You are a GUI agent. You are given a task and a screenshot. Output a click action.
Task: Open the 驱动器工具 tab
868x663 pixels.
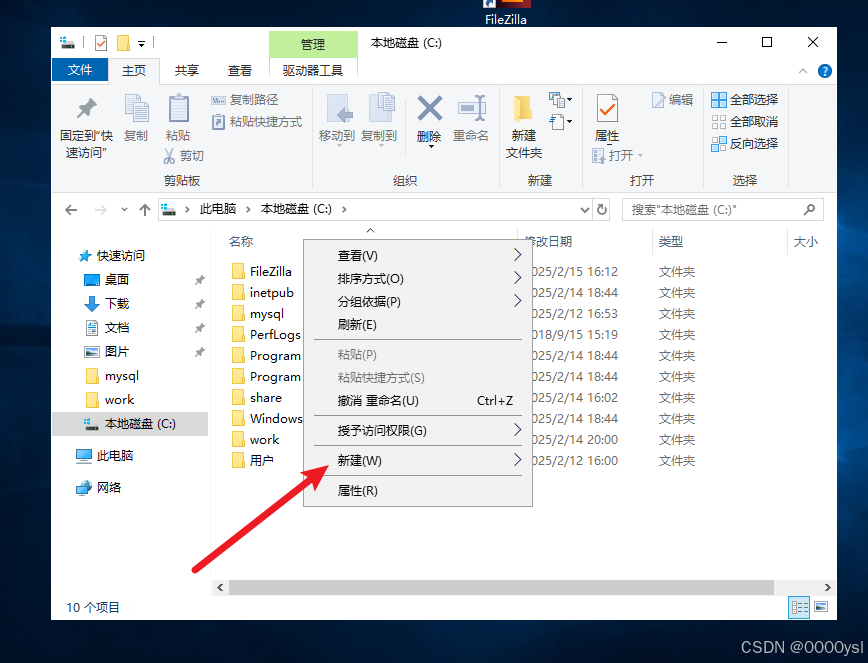(313, 70)
